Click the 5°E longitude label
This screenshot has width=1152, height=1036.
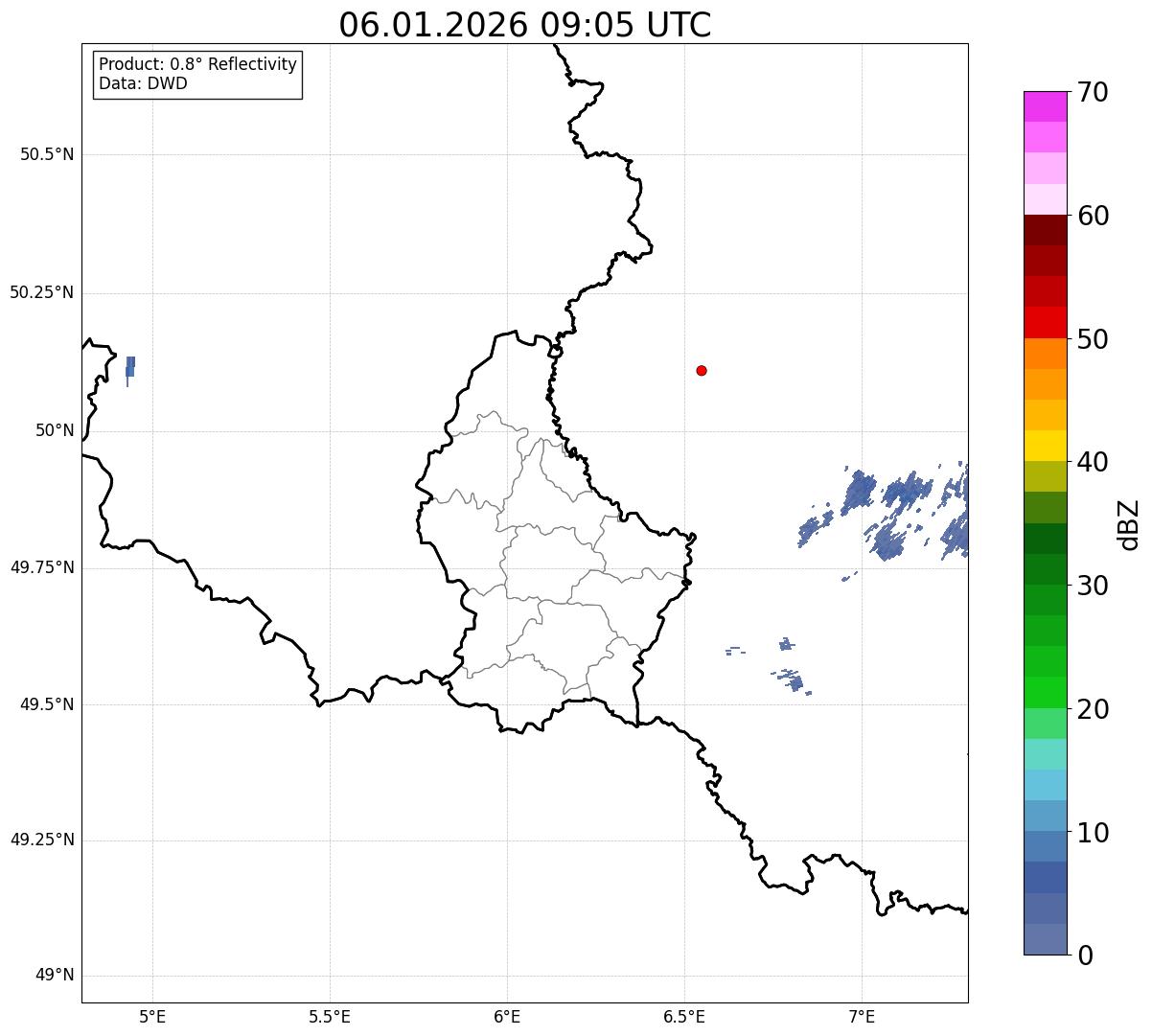(x=152, y=1016)
